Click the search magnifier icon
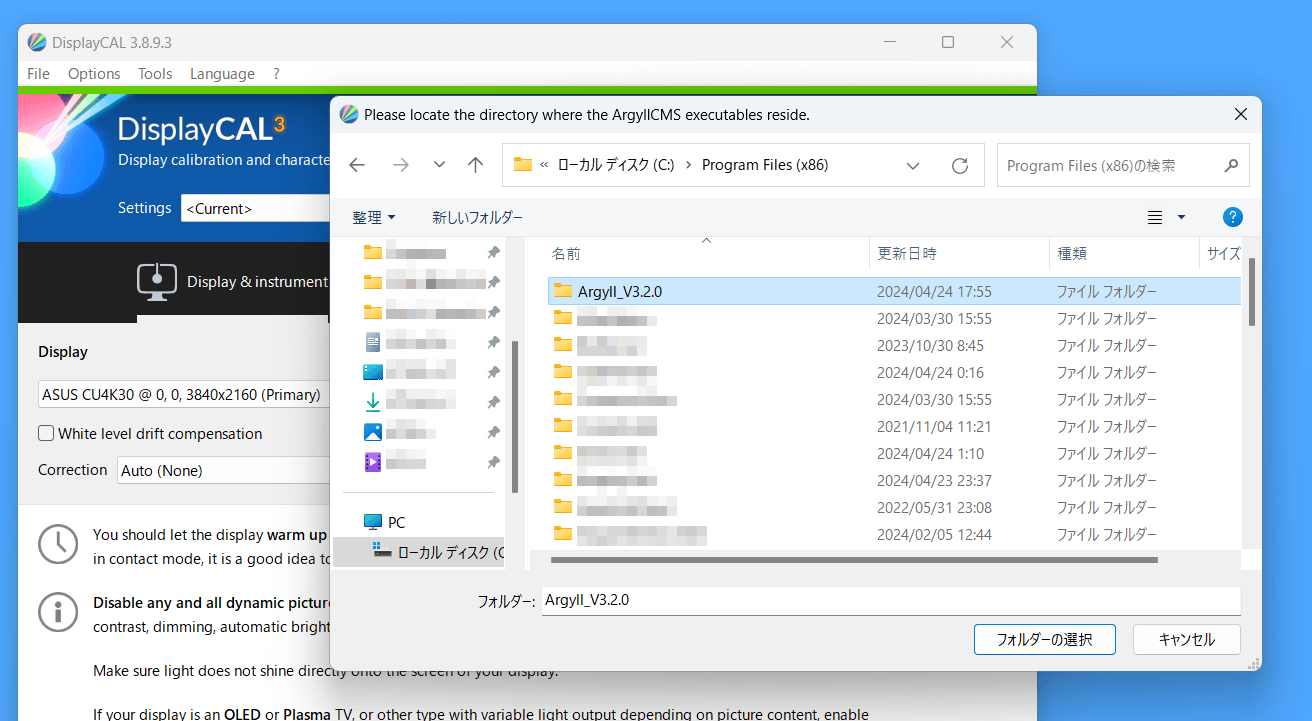 (x=1231, y=165)
